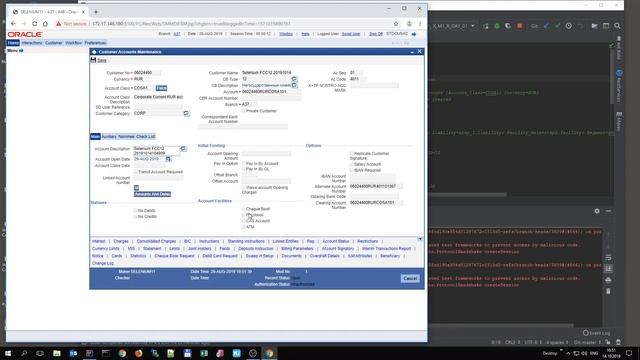
Task: Go to browser home page icon
Action: click(45, 24)
